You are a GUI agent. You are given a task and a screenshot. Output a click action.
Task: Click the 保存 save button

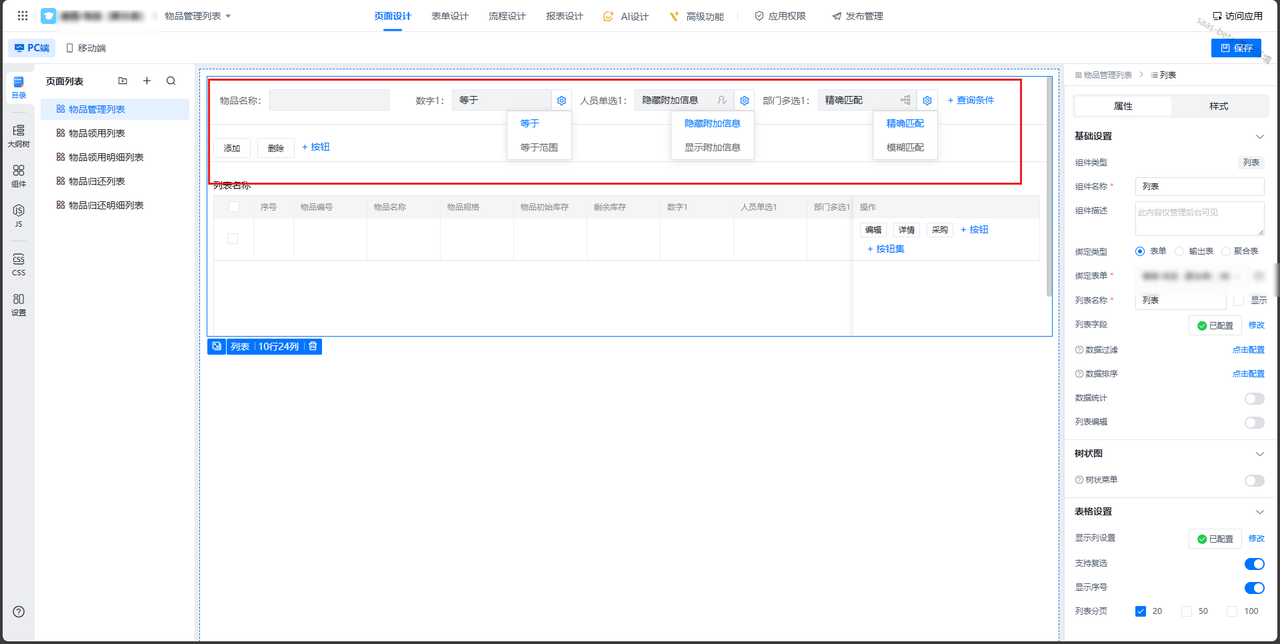click(1236, 48)
